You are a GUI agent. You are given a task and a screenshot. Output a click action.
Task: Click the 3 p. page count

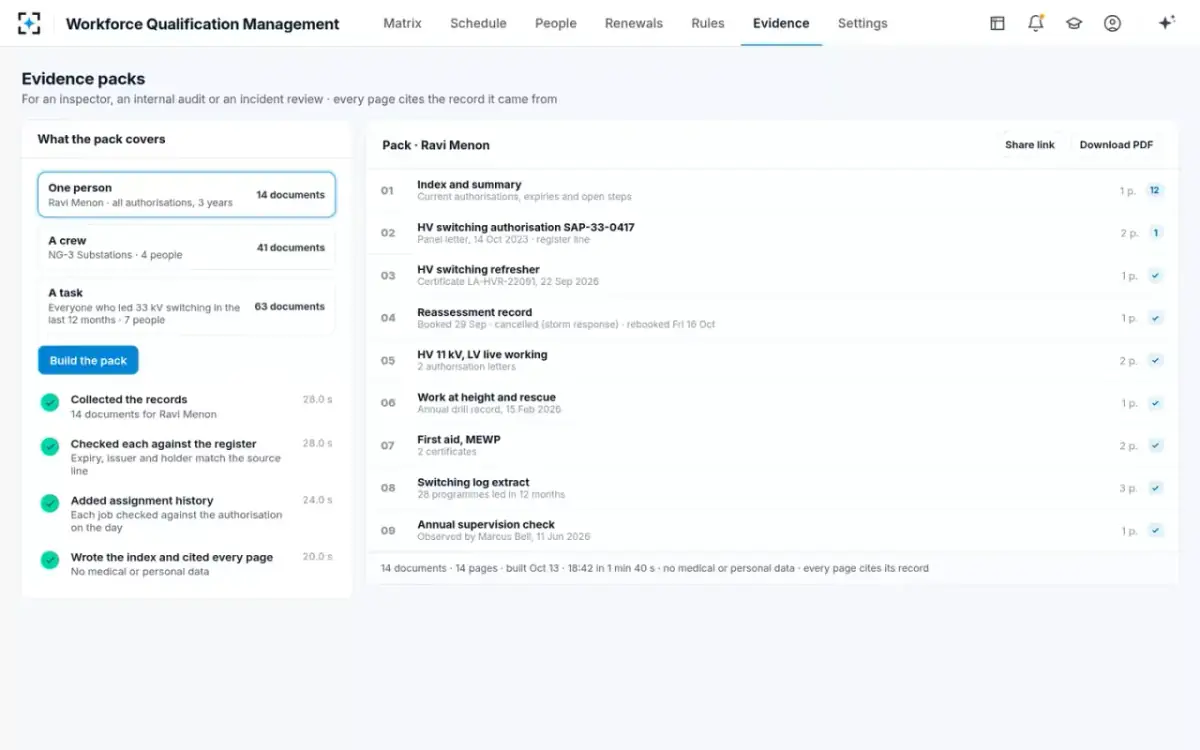click(x=1128, y=489)
